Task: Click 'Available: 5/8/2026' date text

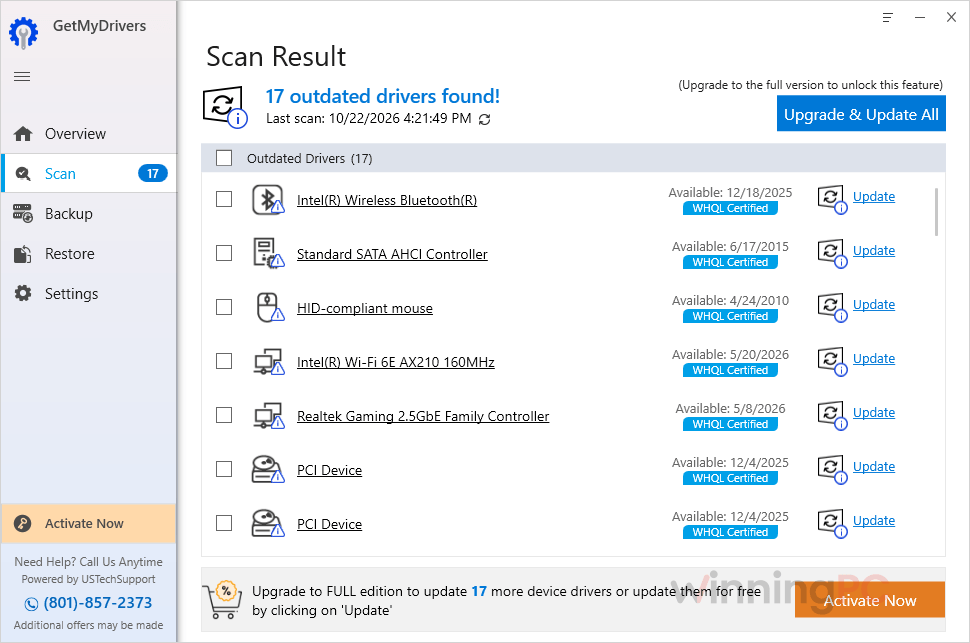Action: click(x=730, y=408)
